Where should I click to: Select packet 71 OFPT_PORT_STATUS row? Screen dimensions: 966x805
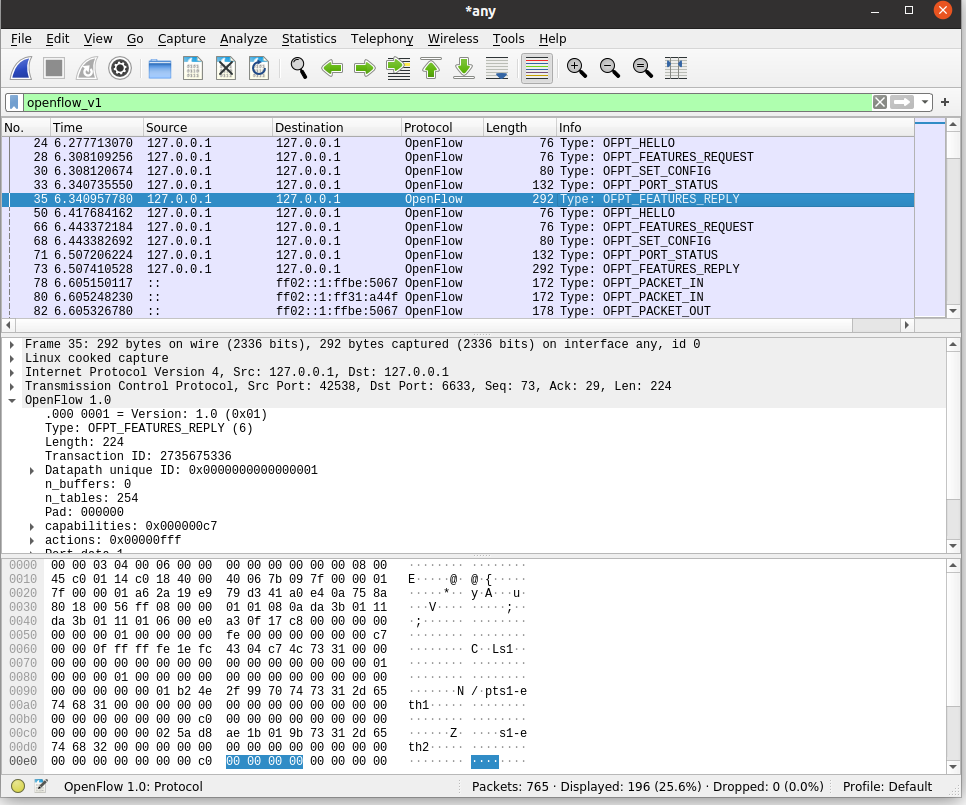[x=458, y=255]
